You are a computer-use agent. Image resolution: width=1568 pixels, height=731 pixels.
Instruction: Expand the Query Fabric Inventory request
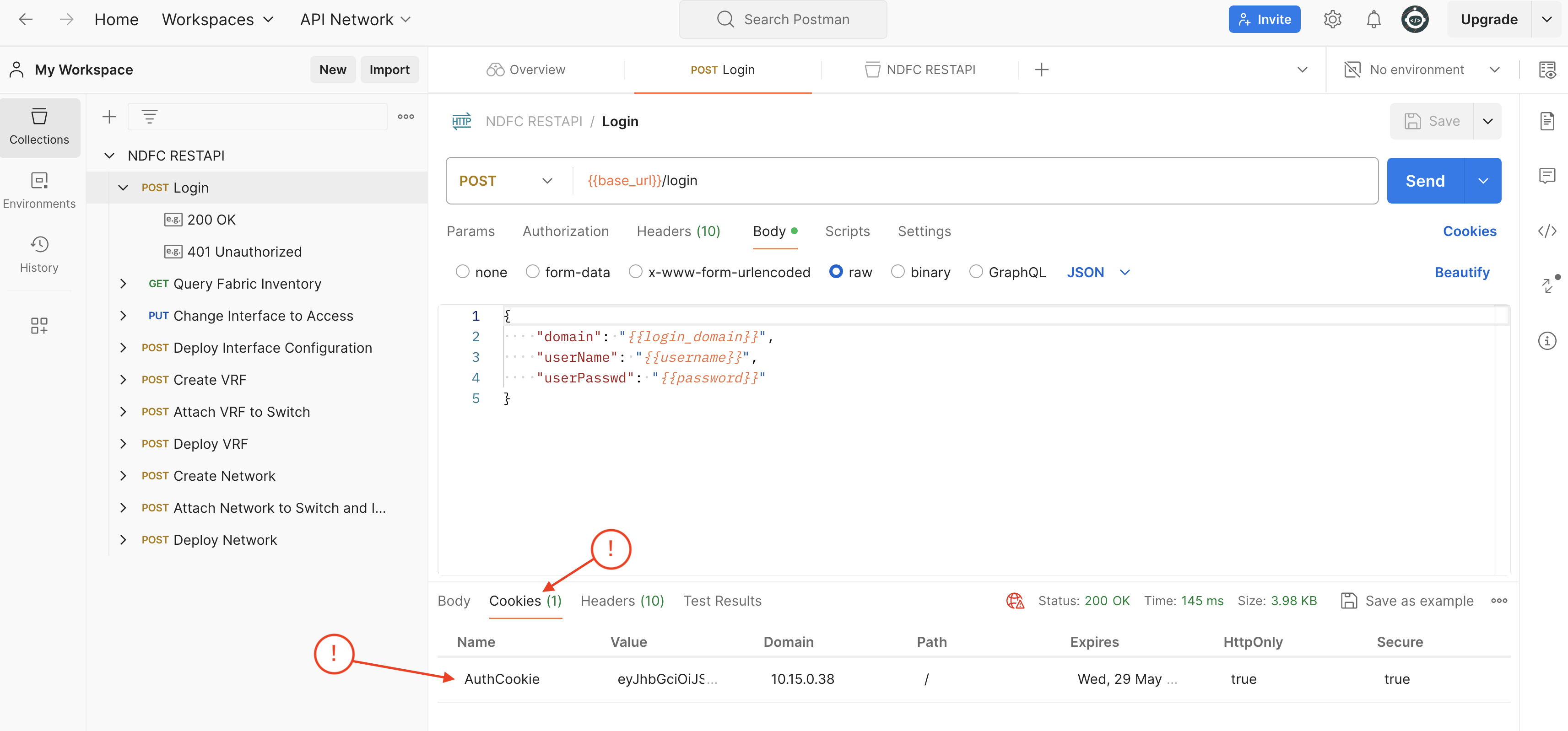(x=123, y=284)
